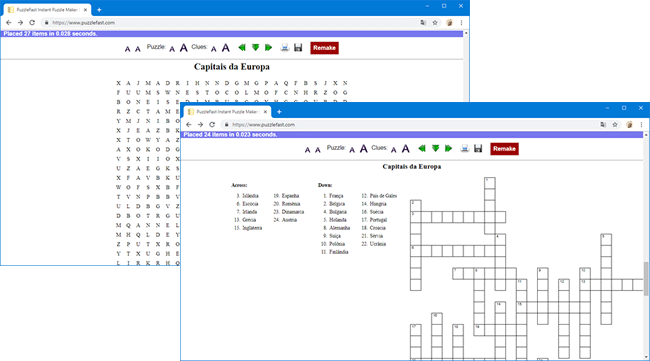Click the green left arrow in the crossword toolbar

click(422, 148)
